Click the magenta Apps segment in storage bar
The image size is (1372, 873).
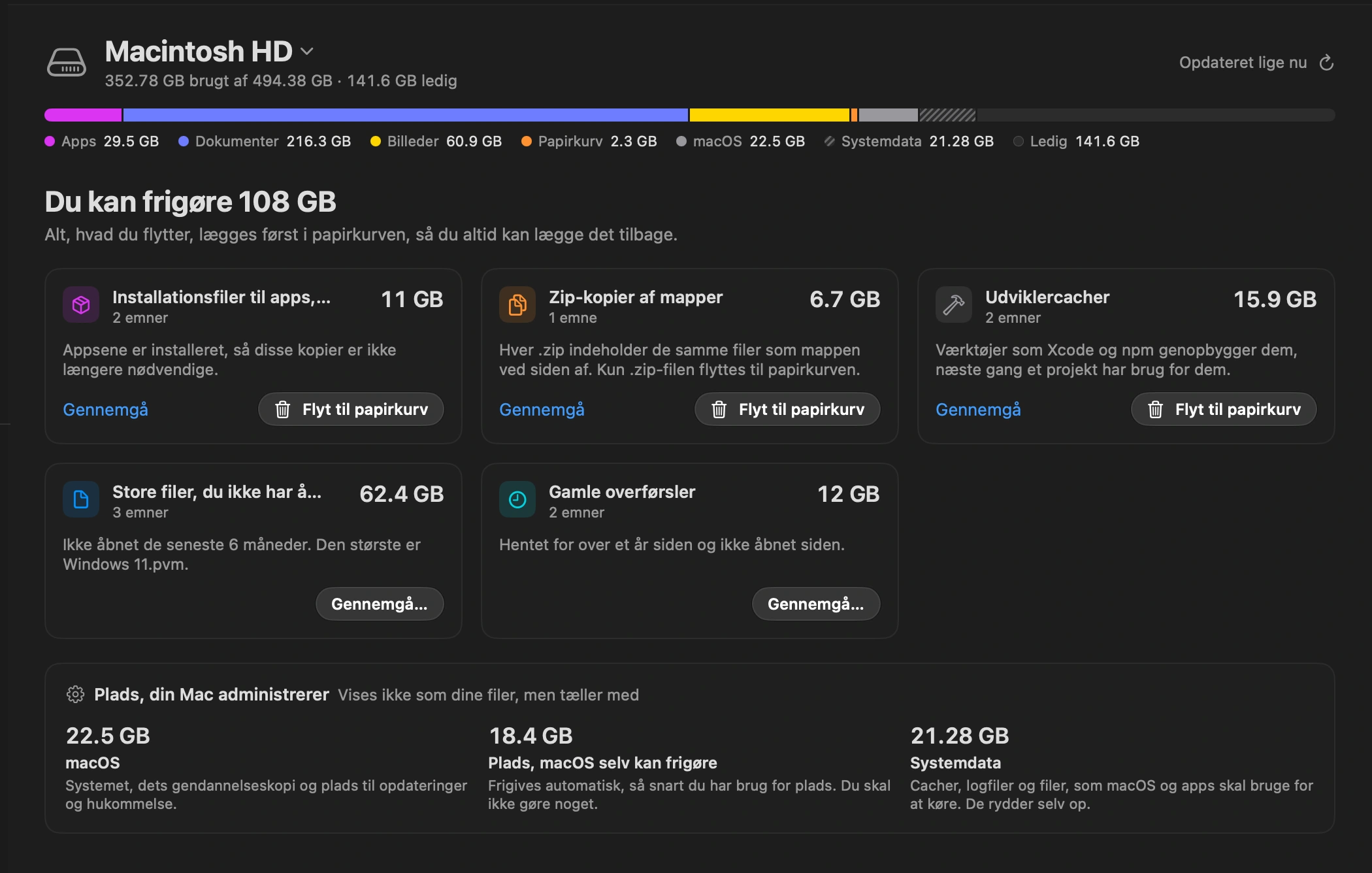coord(83,115)
